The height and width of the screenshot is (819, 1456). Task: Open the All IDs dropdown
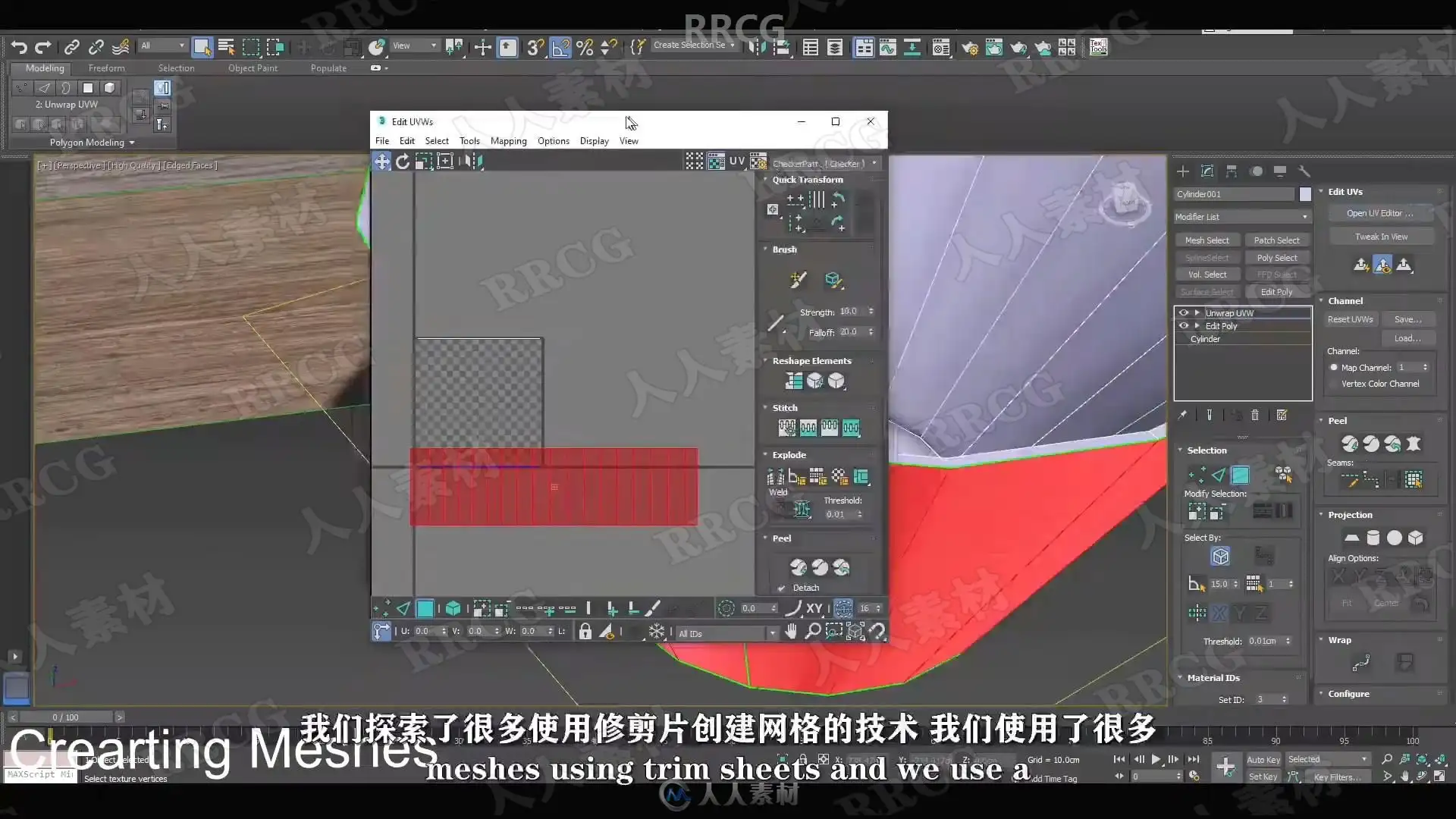(x=726, y=633)
